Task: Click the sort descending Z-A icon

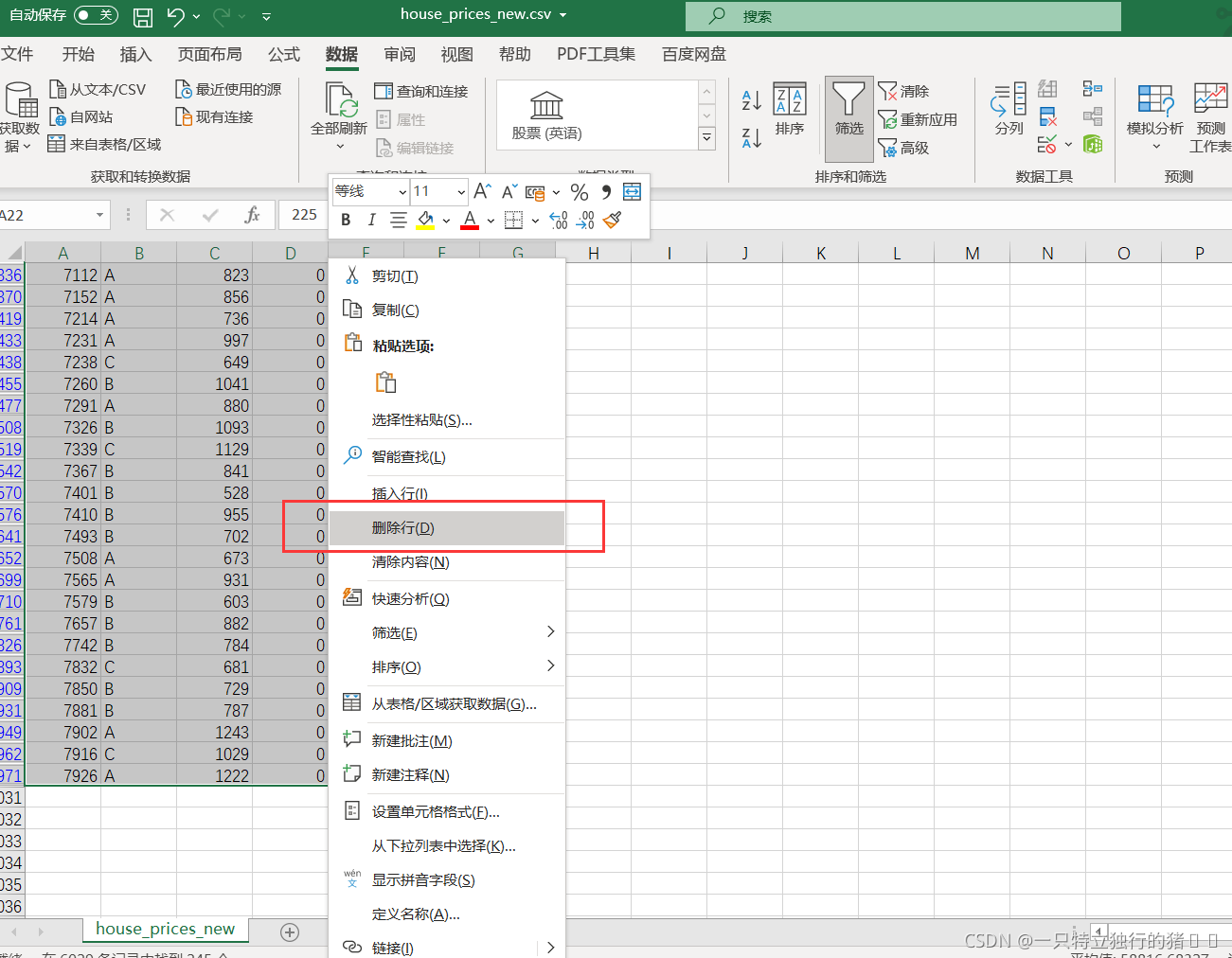Action: 751,137
